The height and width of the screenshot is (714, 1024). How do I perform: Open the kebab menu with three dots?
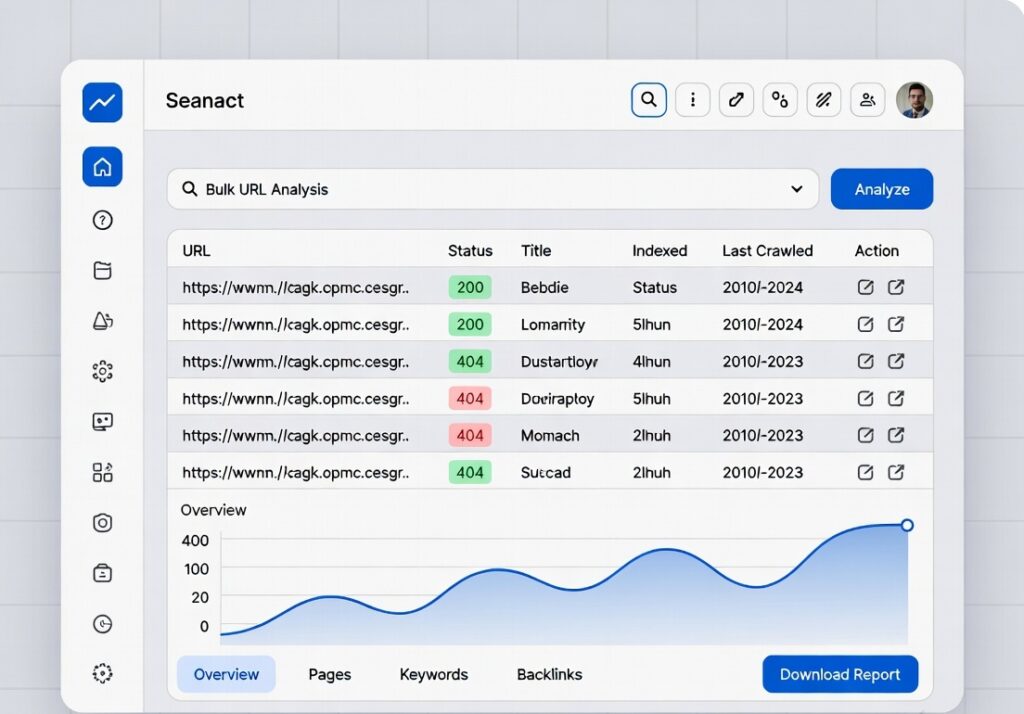pyautogui.click(x=692, y=100)
